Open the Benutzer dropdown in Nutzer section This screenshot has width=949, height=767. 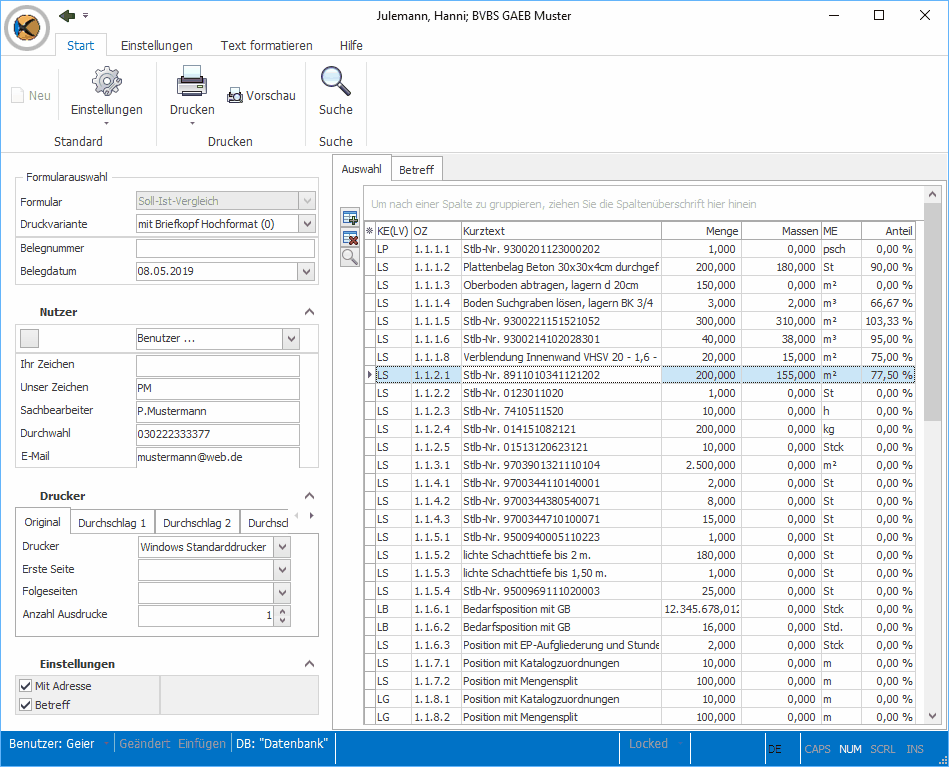click(x=291, y=338)
